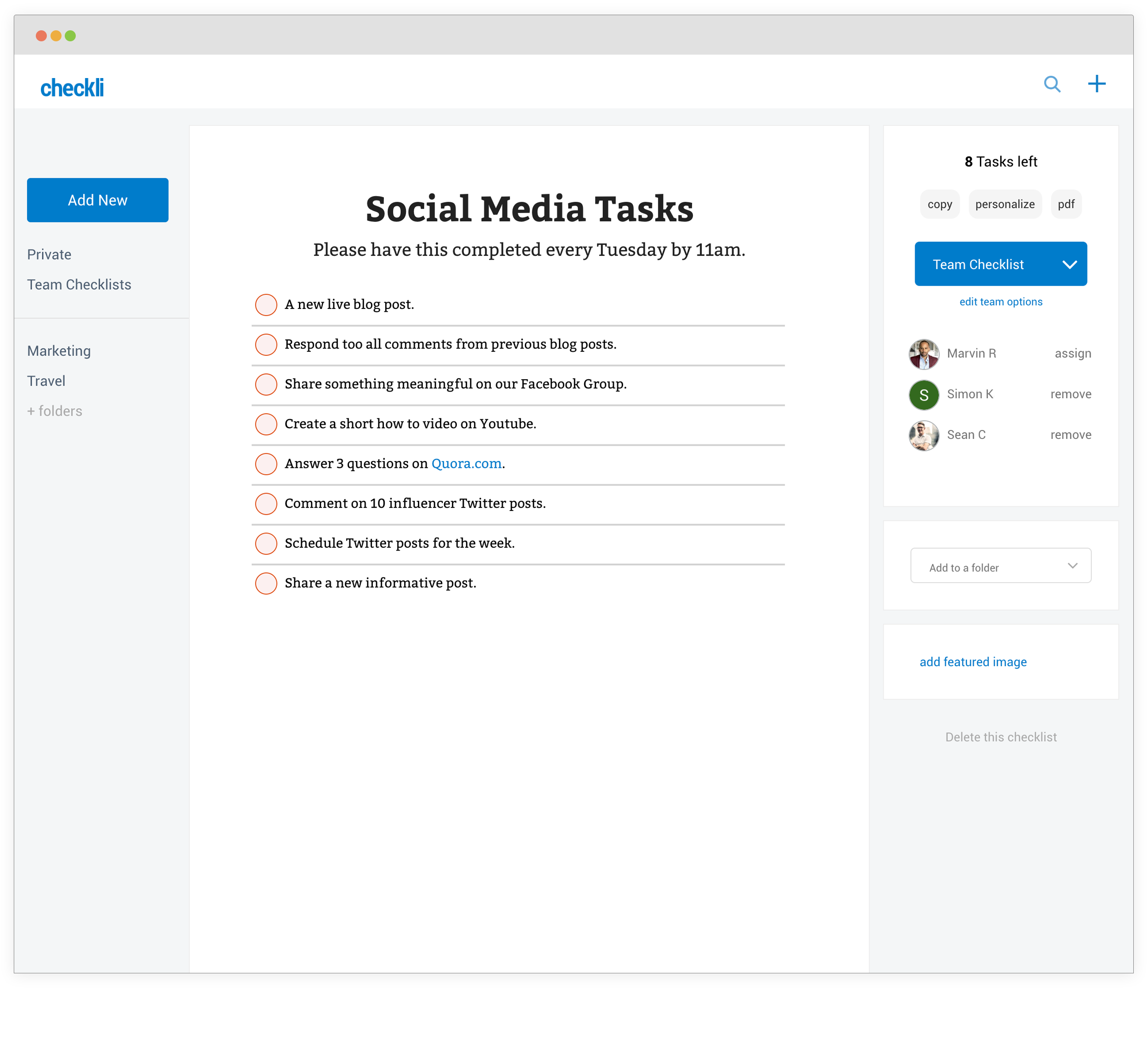
Task: Expand the Team Checklist dropdown arrow
Action: tap(1069, 264)
